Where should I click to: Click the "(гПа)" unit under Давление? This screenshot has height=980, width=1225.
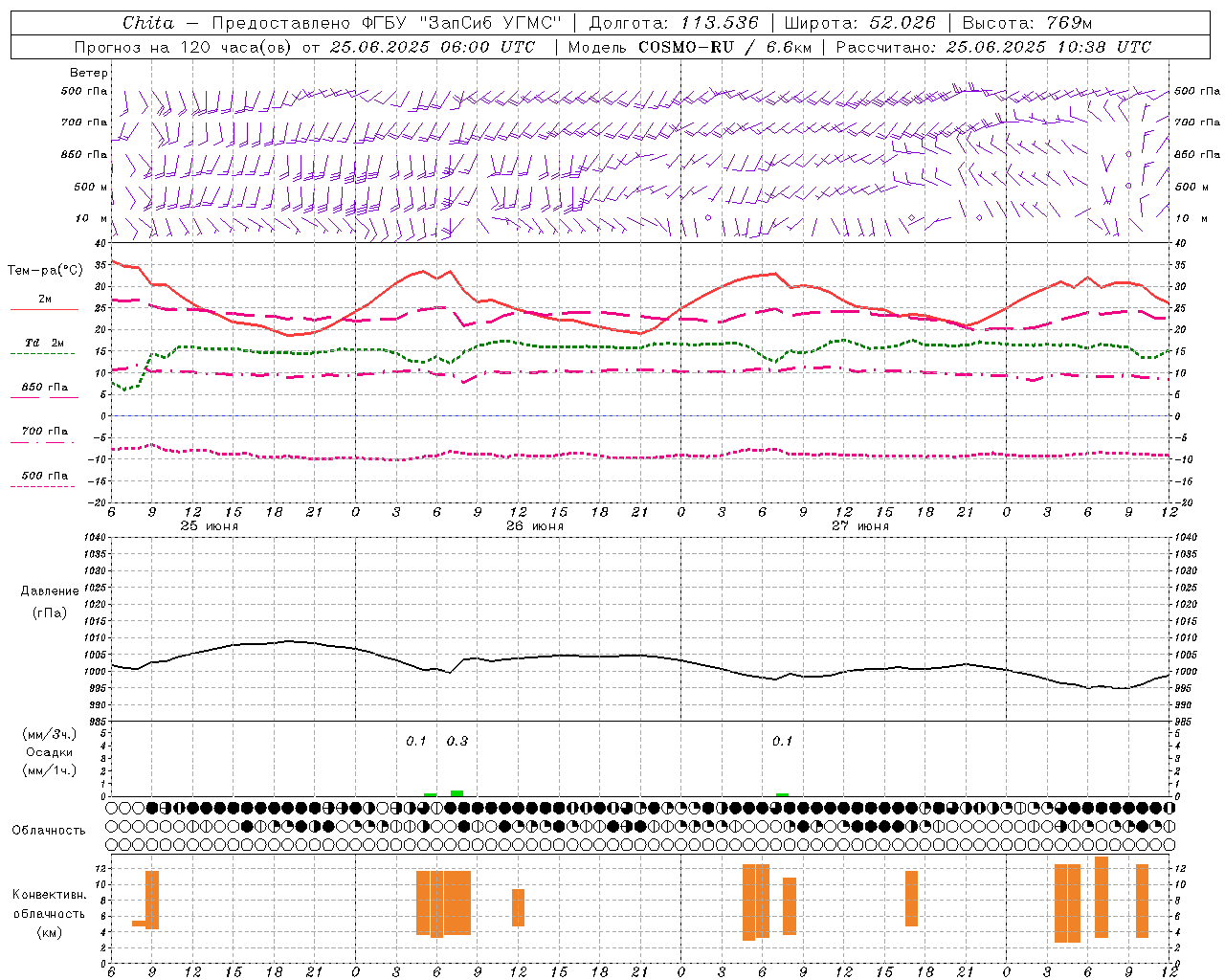tap(50, 612)
